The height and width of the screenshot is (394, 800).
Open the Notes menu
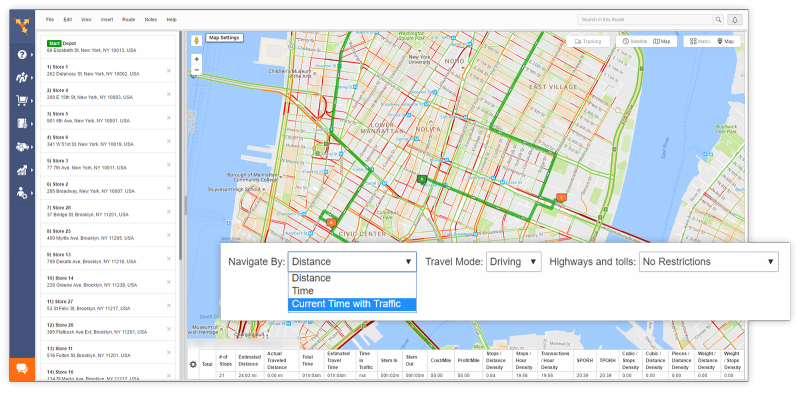[151, 20]
